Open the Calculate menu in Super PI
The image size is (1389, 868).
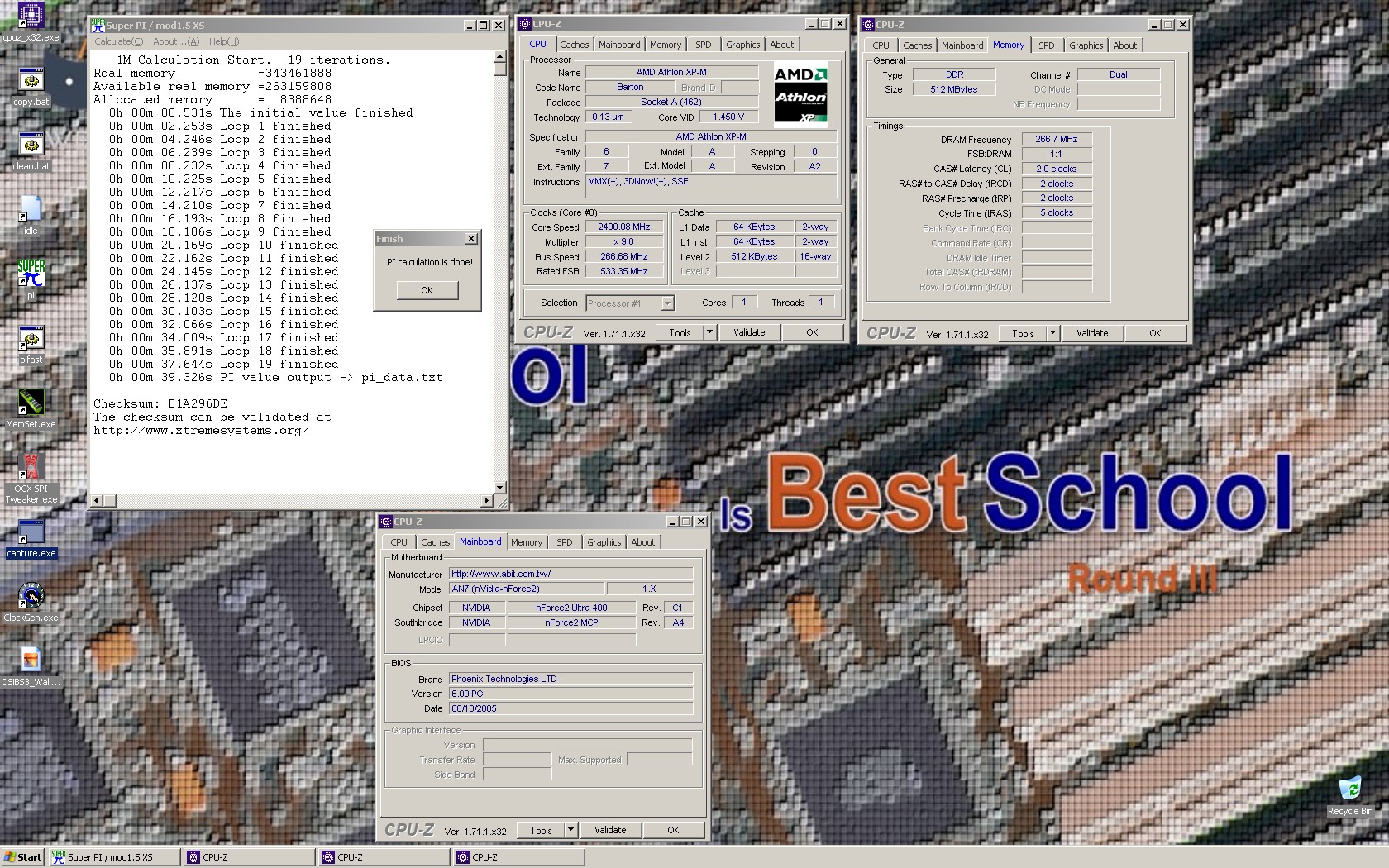(118, 41)
